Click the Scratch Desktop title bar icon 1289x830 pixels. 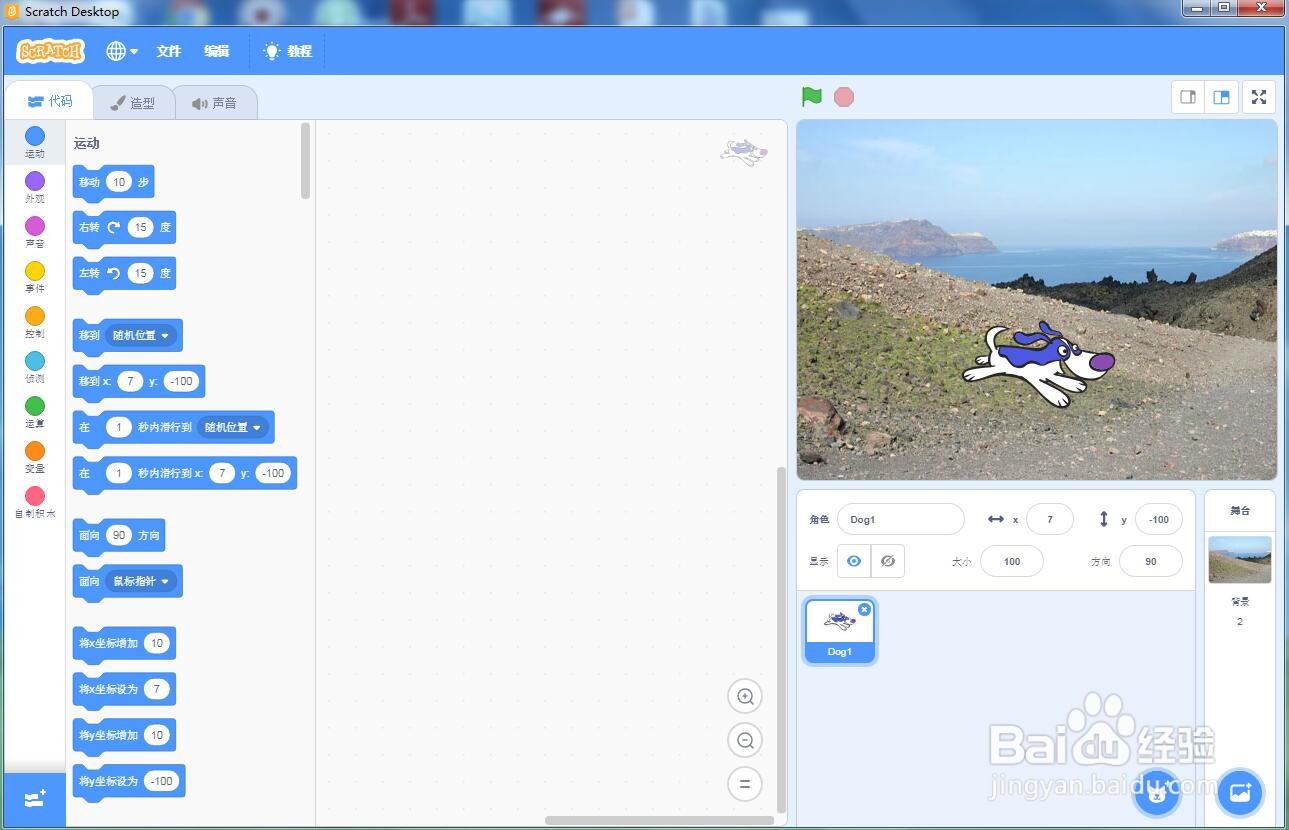point(13,12)
